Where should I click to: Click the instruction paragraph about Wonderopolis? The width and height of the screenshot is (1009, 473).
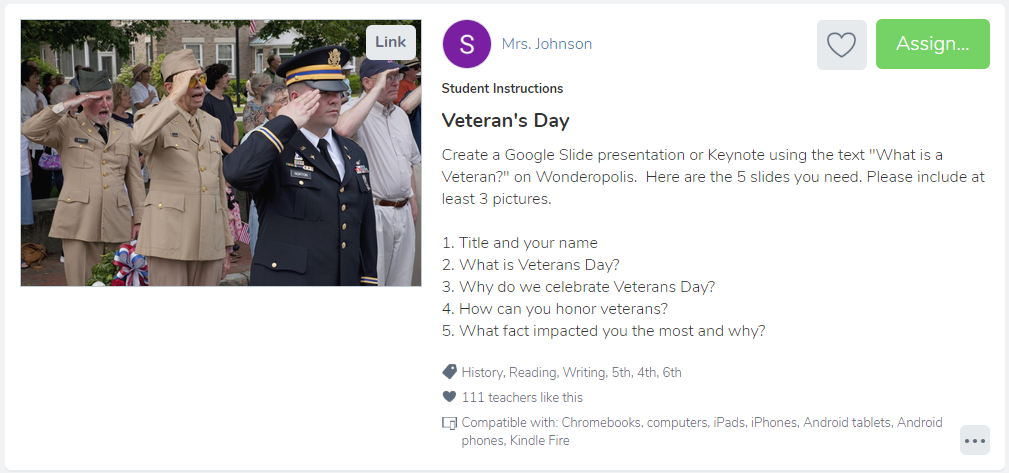pyautogui.click(x=713, y=177)
